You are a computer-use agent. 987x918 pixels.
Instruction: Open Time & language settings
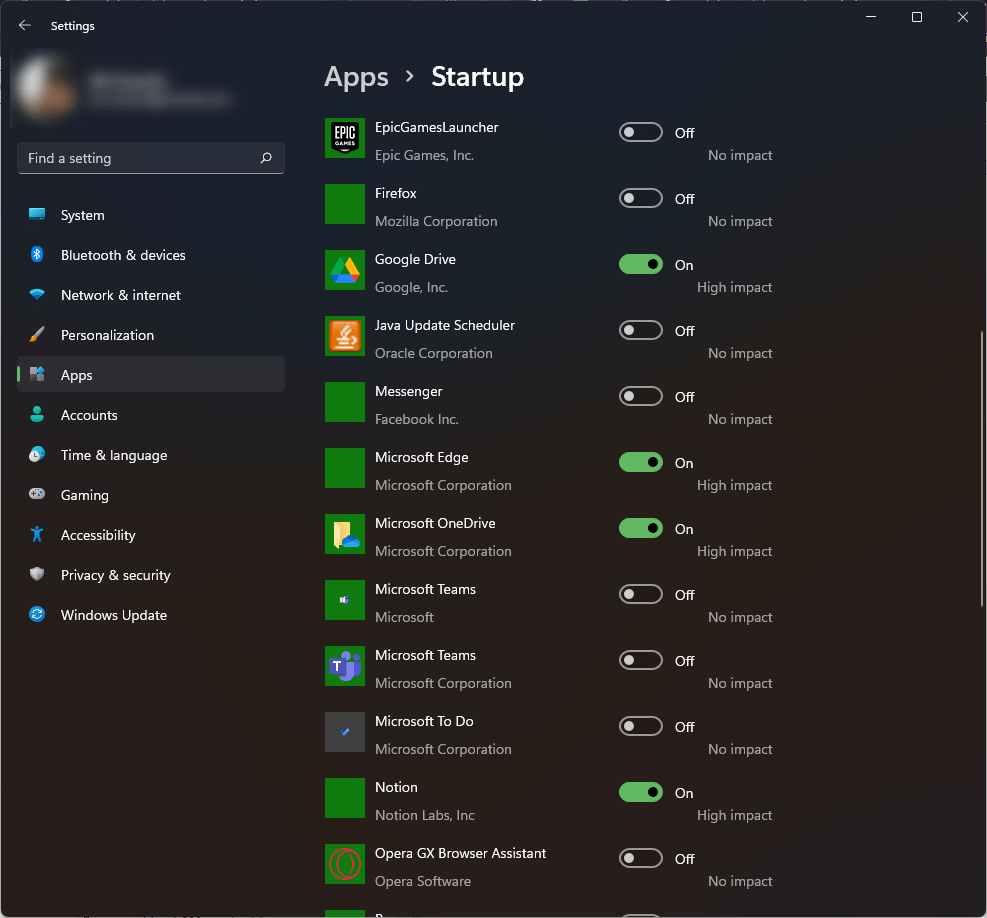(151, 455)
